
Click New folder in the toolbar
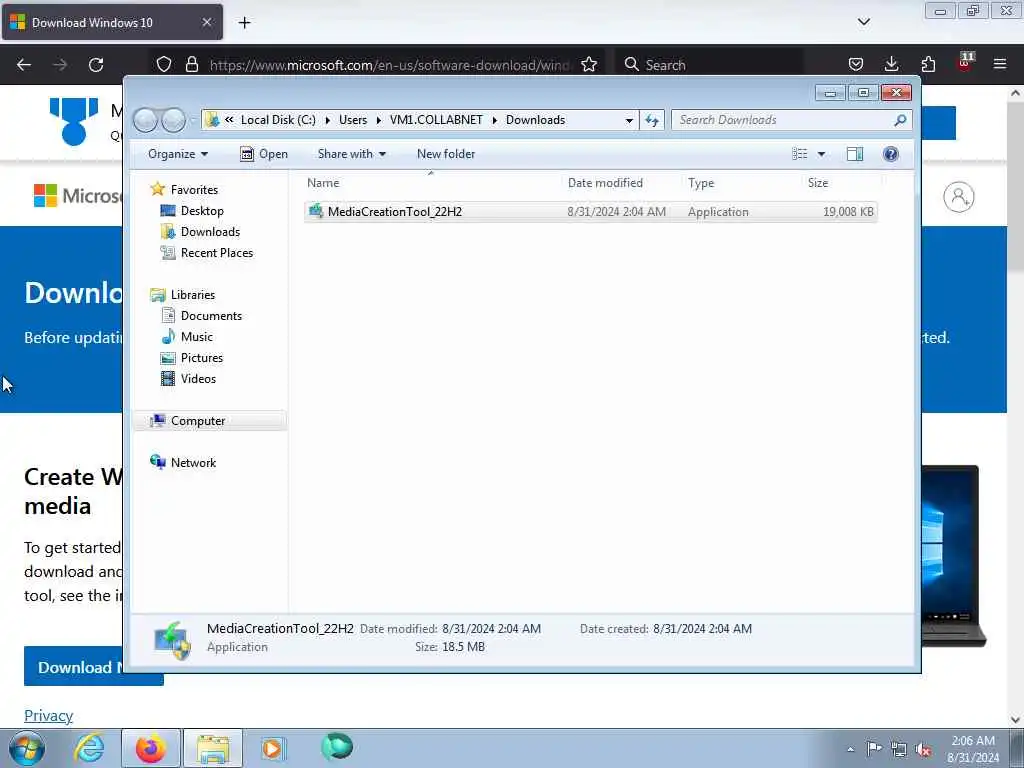(446, 154)
